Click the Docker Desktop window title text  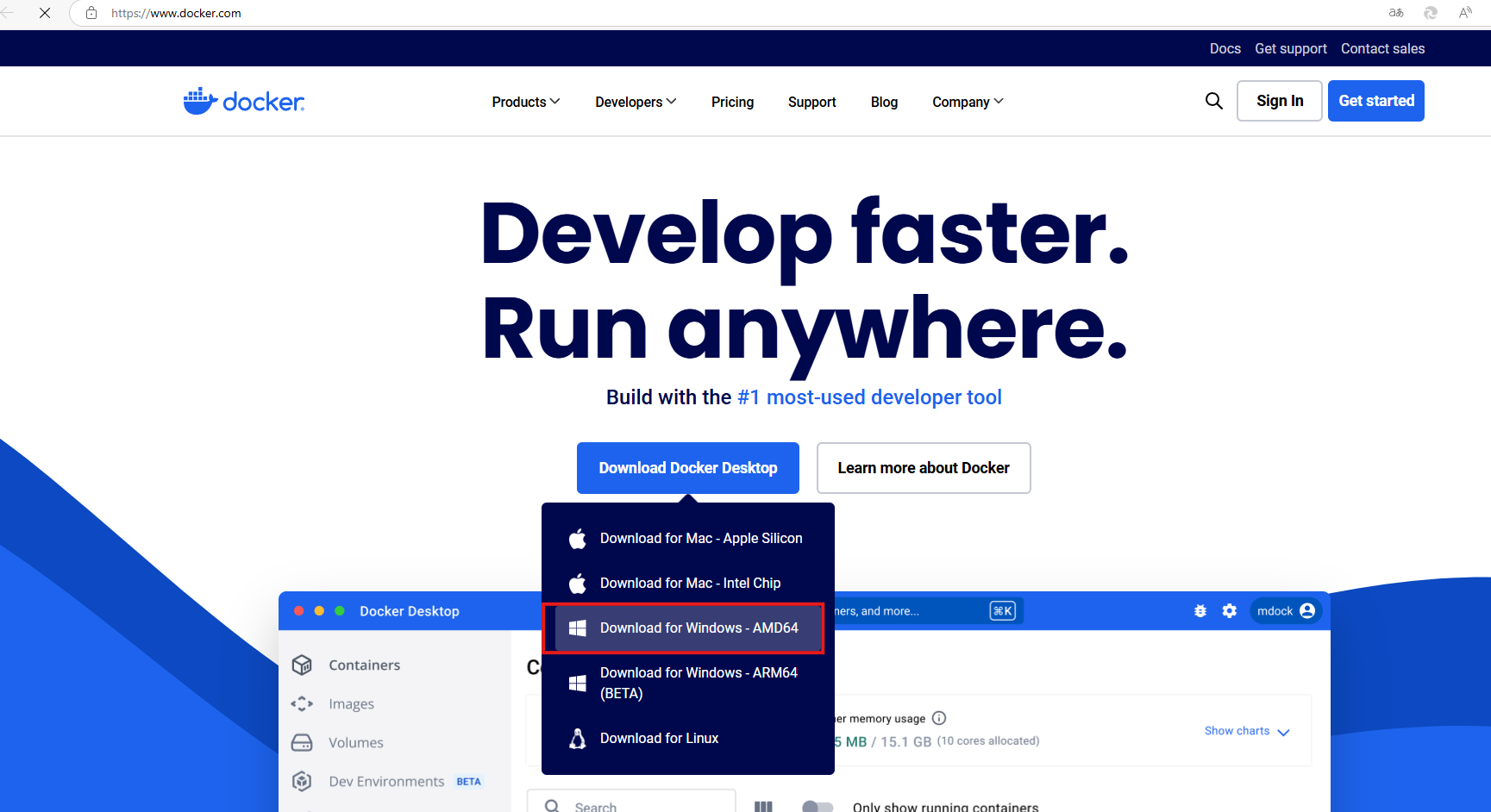tap(410, 611)
